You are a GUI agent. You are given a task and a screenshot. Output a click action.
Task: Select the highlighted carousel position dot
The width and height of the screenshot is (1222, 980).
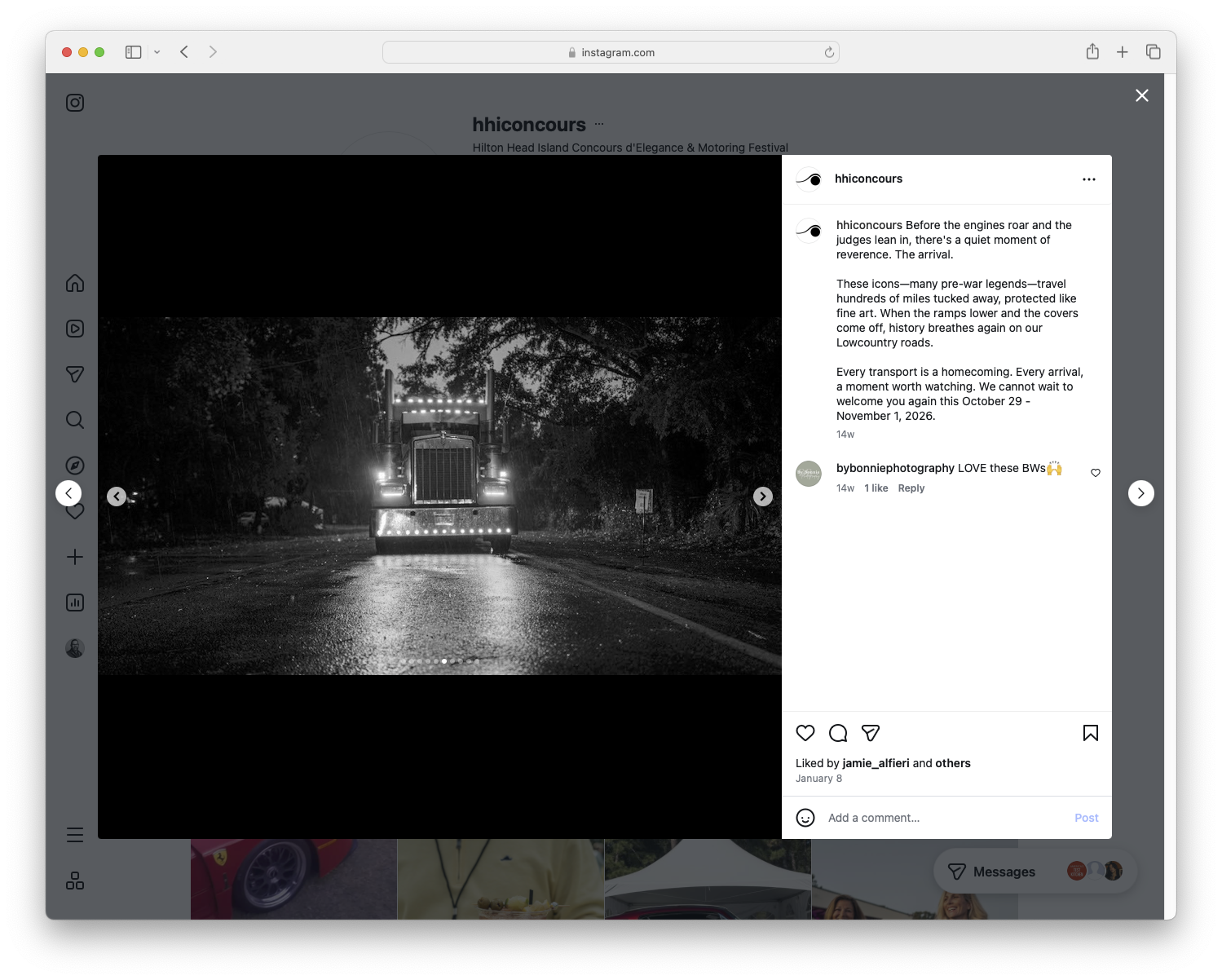click(443, 662)
